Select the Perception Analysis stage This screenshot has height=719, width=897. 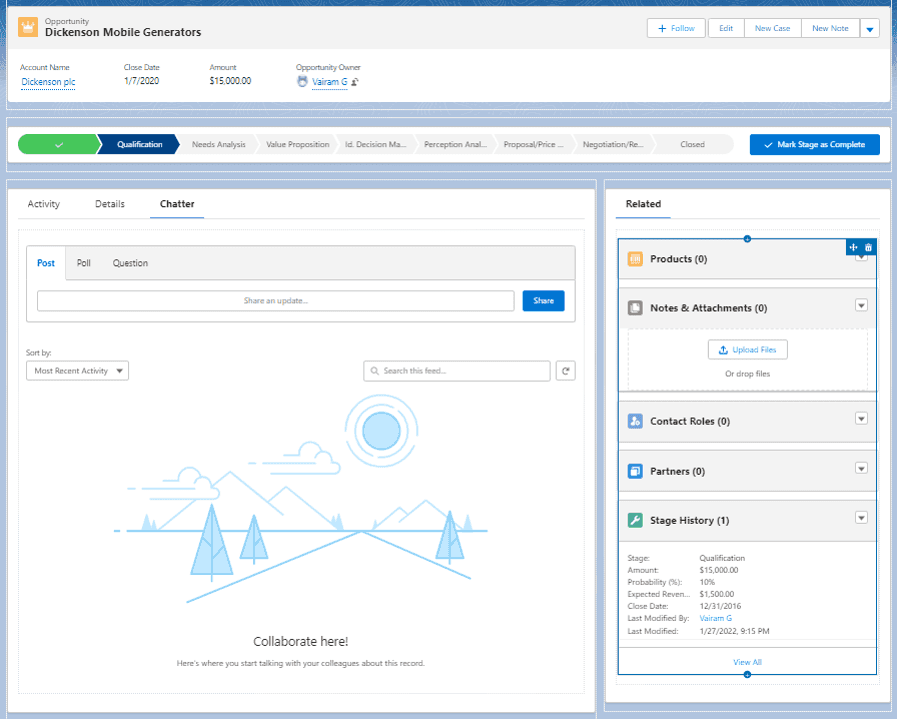click(x=455, y=145)
